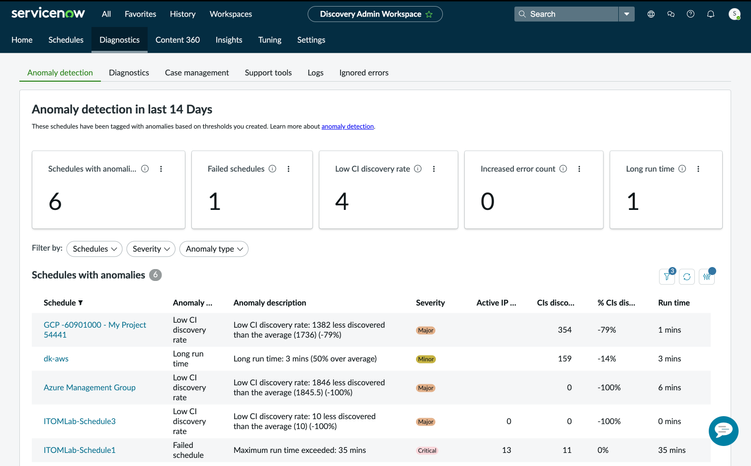Go to the Insights tab
Viewport: 751px width, 466px height.
(x=228, y=40)
